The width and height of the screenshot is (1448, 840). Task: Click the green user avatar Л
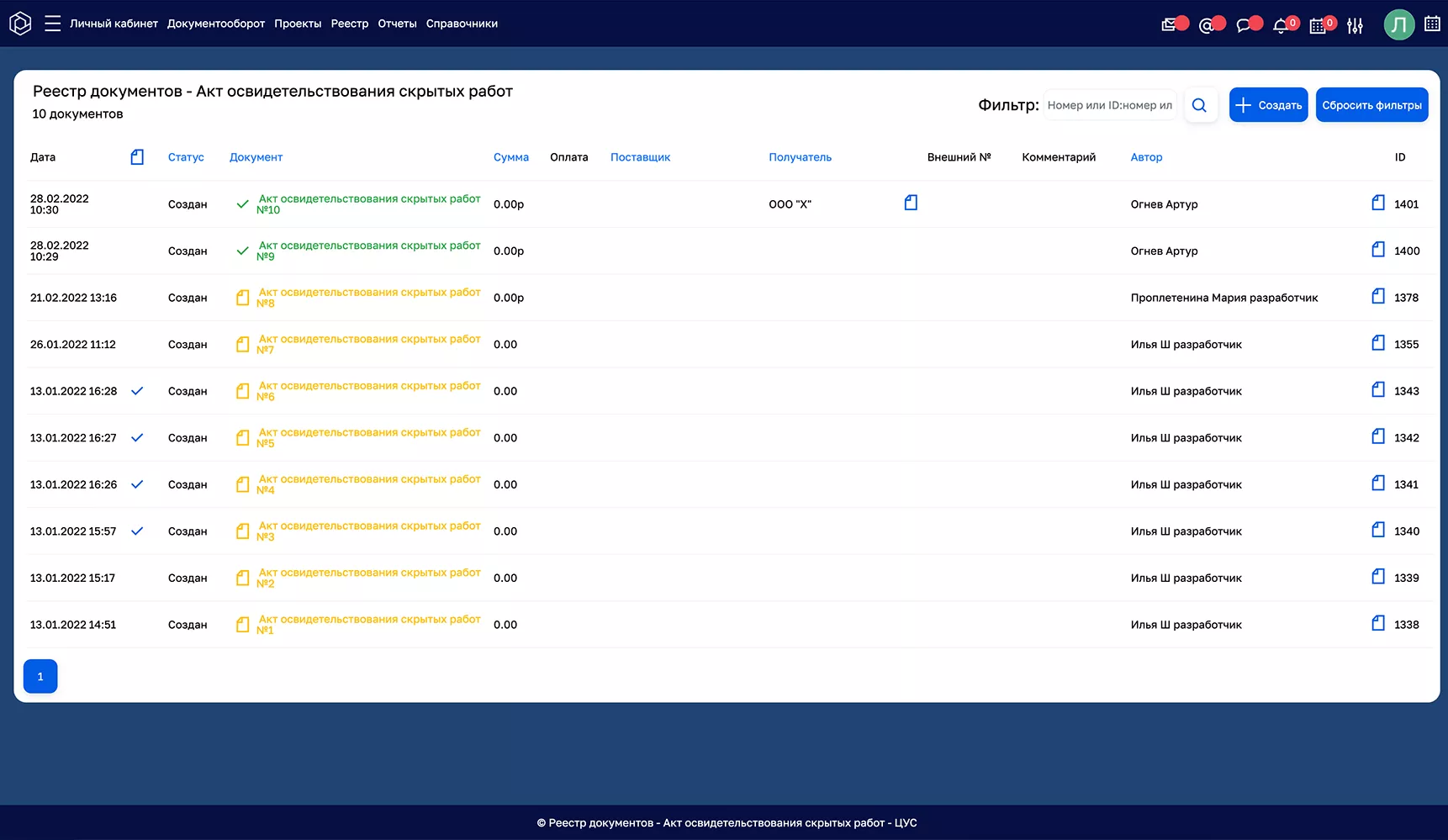coord(1399,24)
